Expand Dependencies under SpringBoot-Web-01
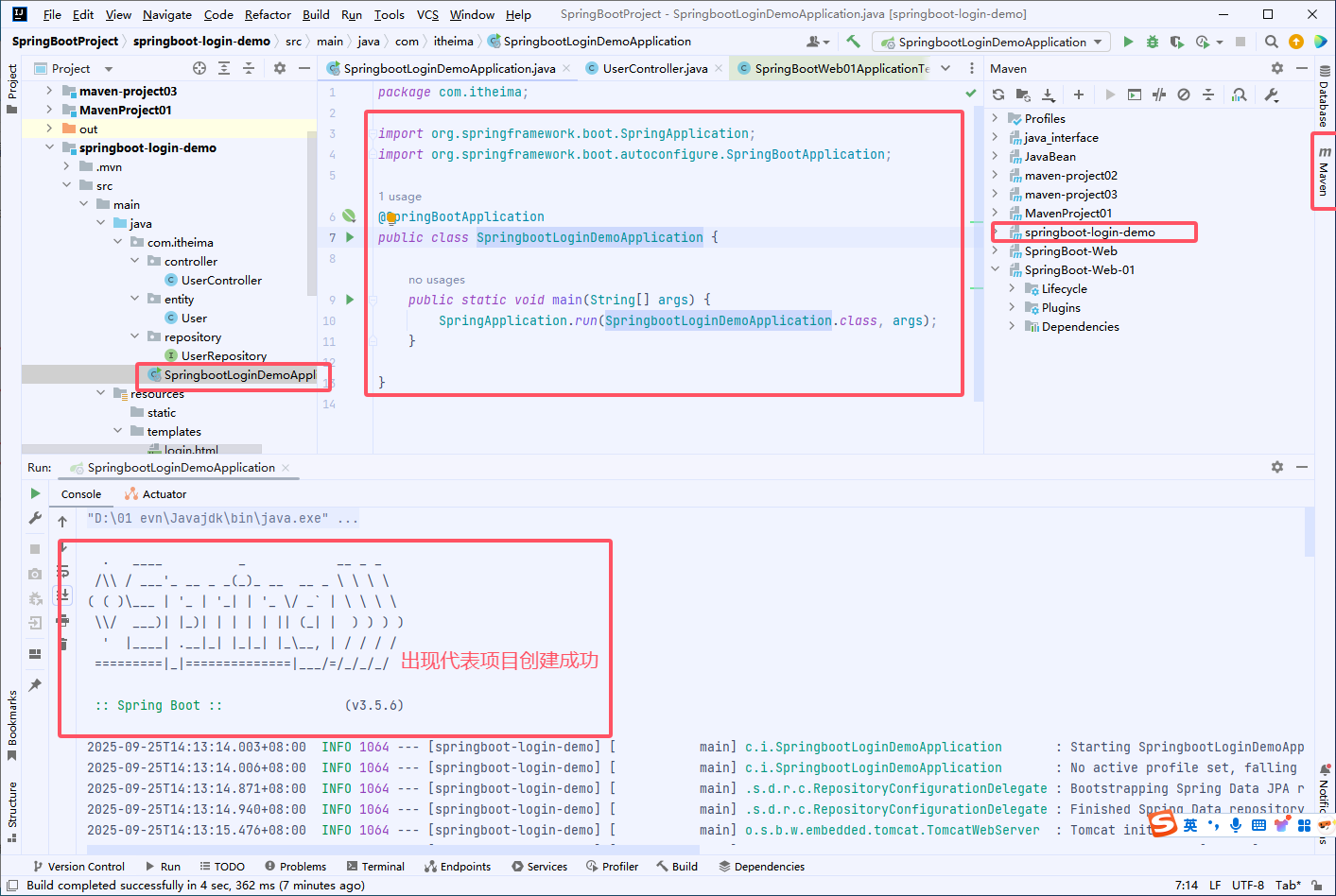The width and height of the screenshot is (1336, 896). [1011, 326]
